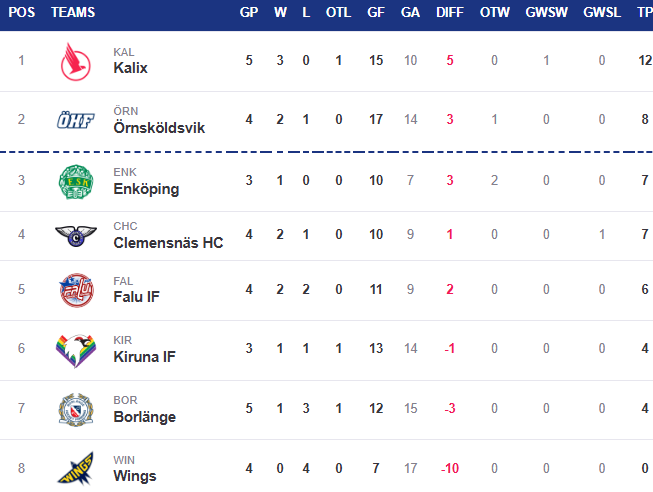The height and width of the screenshot is (492, 653).
Task: Click the Borlänge round crest logo
Action: [x=76, y=410]
